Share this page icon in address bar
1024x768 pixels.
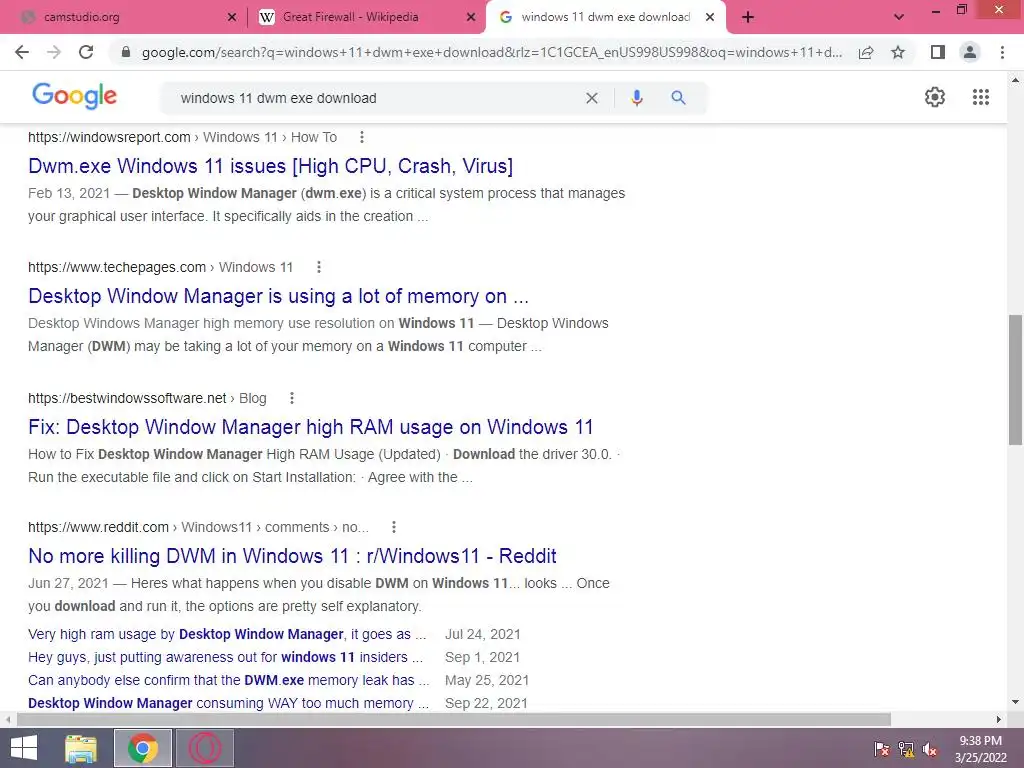pyautogui.click(x=866, y=52)
